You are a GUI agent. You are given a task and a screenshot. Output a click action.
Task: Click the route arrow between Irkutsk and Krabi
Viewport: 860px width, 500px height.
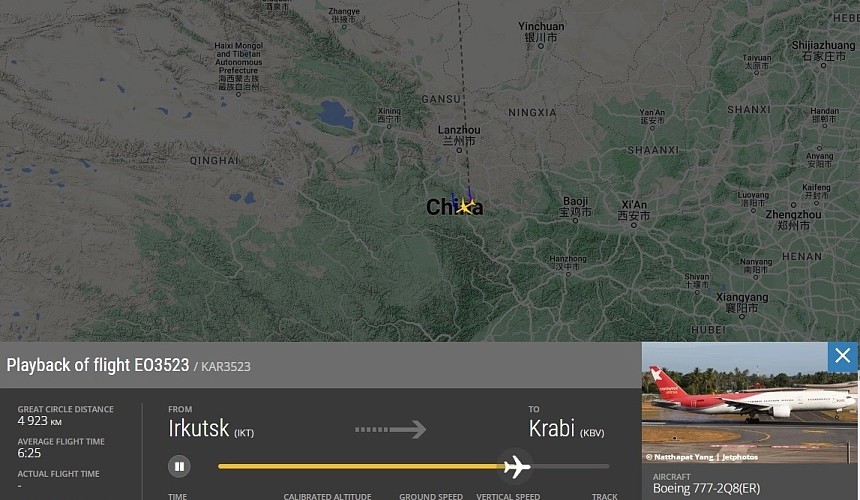(x=391, y=429)
